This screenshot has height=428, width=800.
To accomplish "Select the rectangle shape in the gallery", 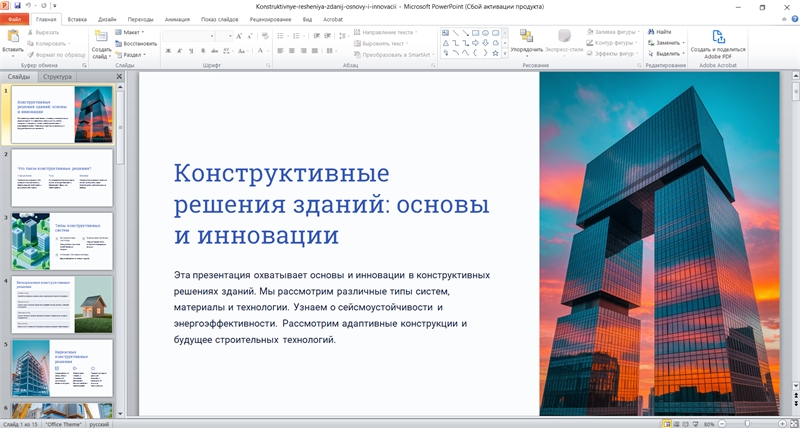I will [x=476, y=33].
